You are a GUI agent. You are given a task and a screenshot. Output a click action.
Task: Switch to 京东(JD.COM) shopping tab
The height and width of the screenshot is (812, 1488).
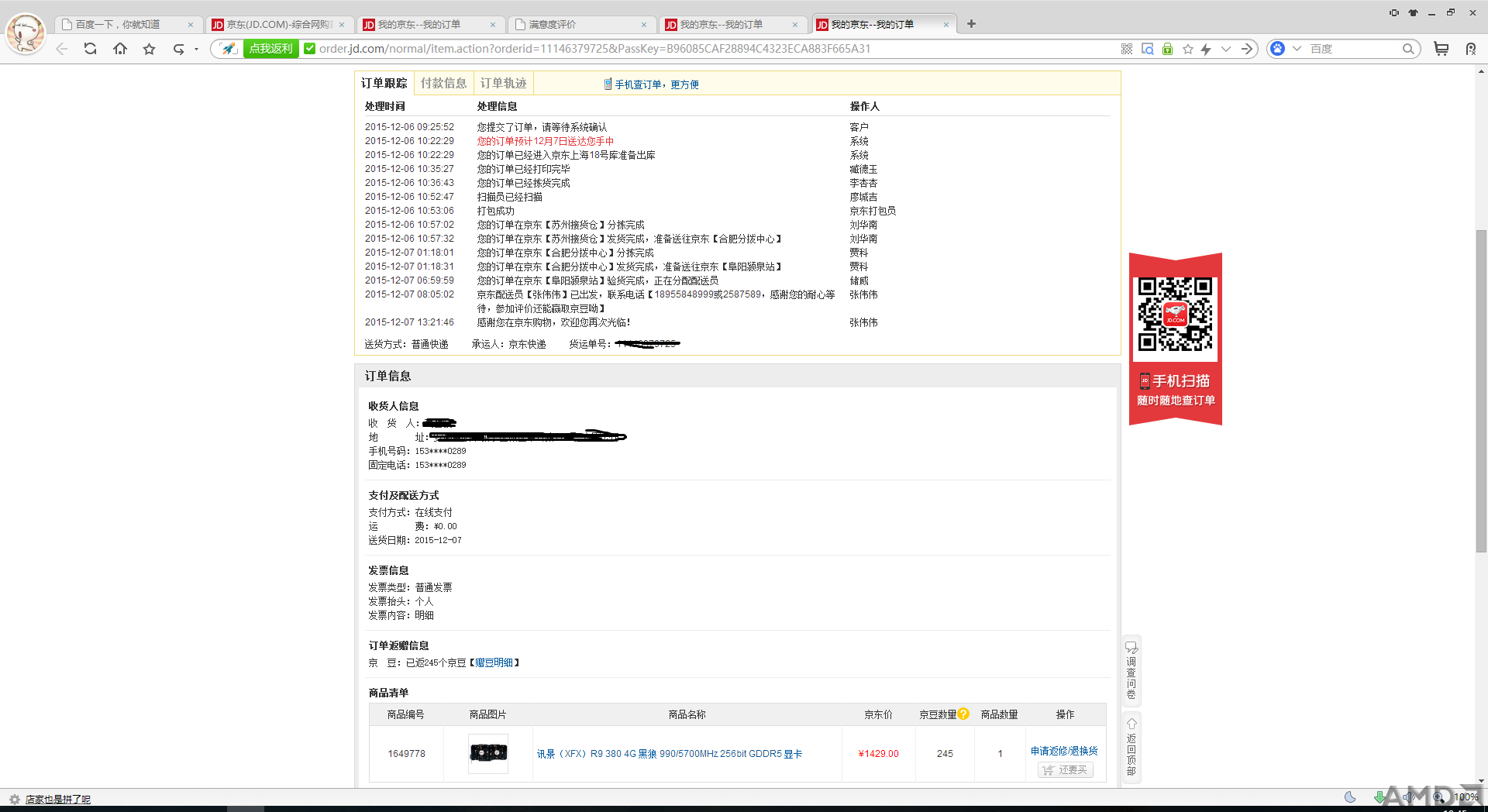tap(279, 25)
